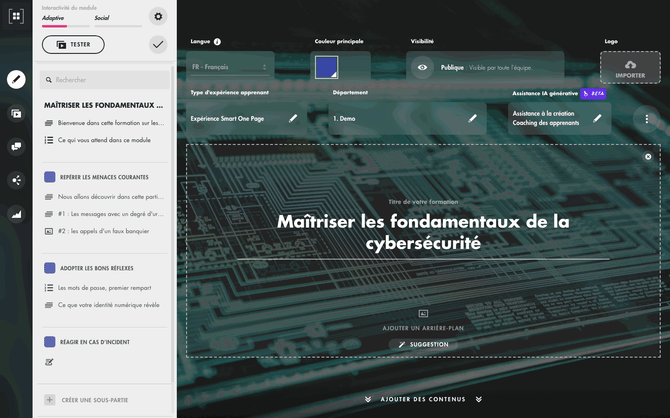
Task: Remove the title background with close icon
Action: 648,157
